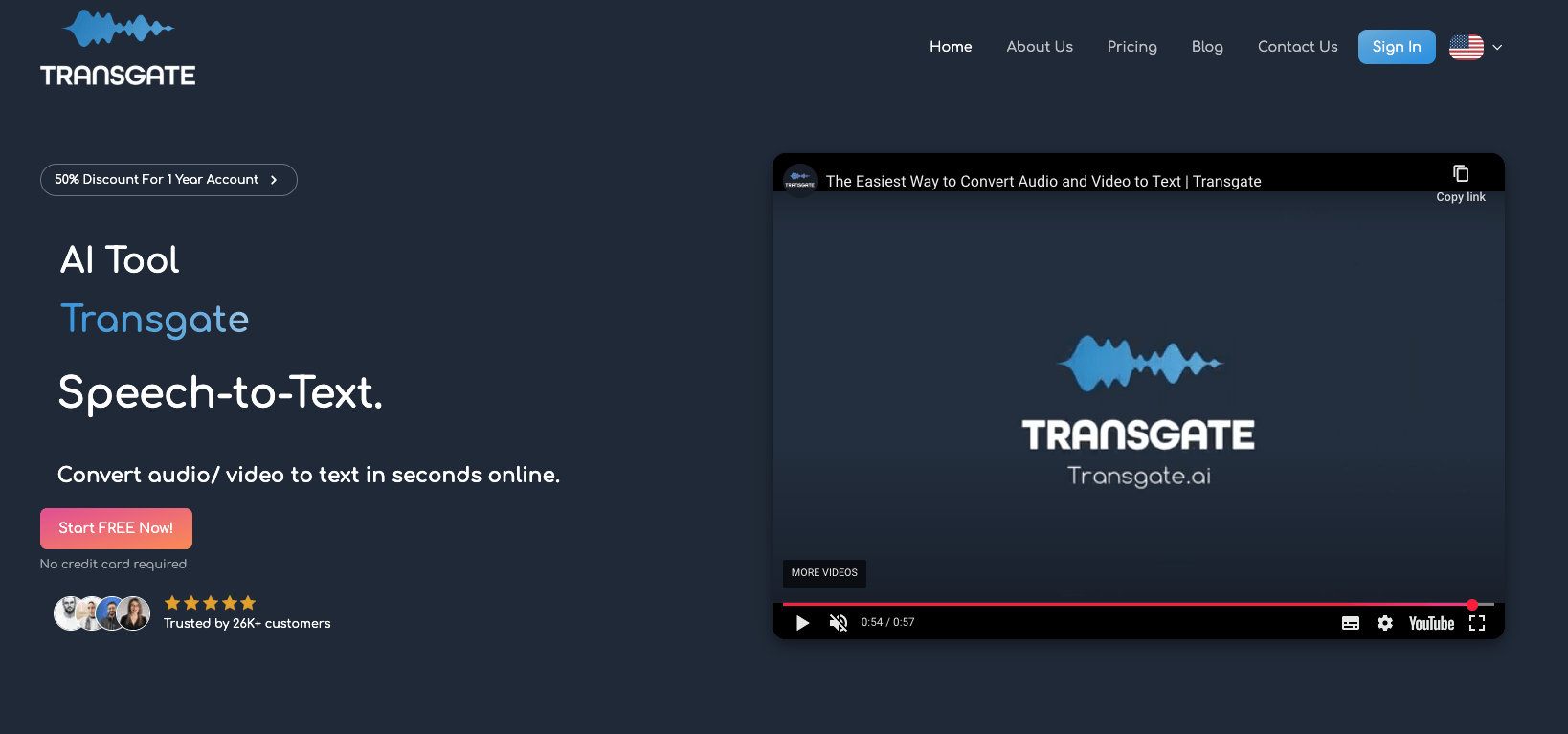This screenshot has height=734, width=1568.
Task: Click the Transgate logo in the header
Action: click(118, 48)
